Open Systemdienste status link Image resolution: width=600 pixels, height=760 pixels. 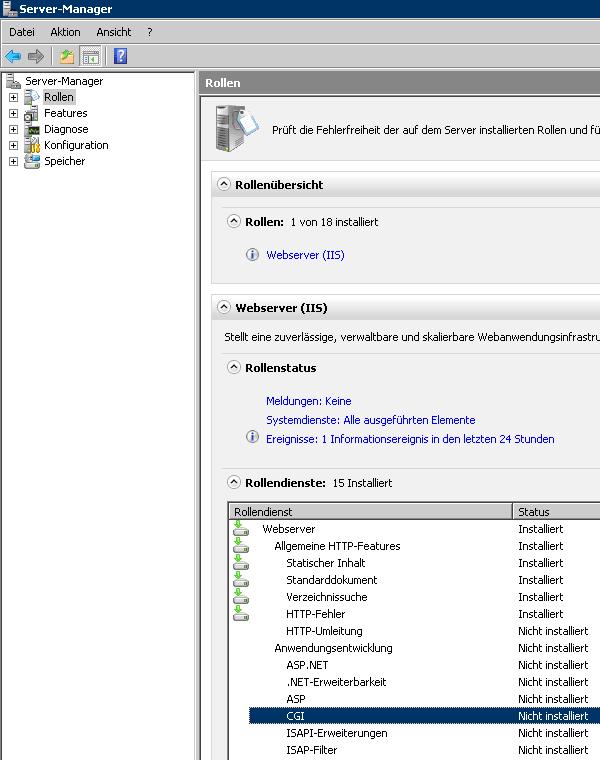370,420
